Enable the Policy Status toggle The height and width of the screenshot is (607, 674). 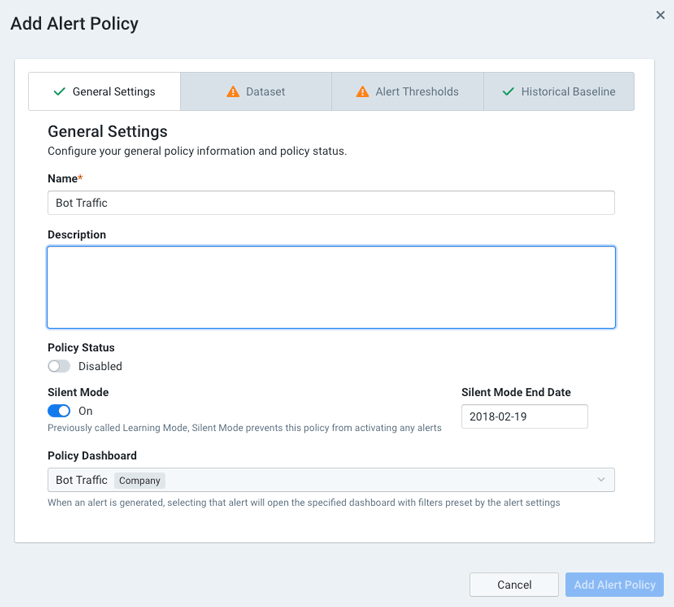(x=59, y=366)
